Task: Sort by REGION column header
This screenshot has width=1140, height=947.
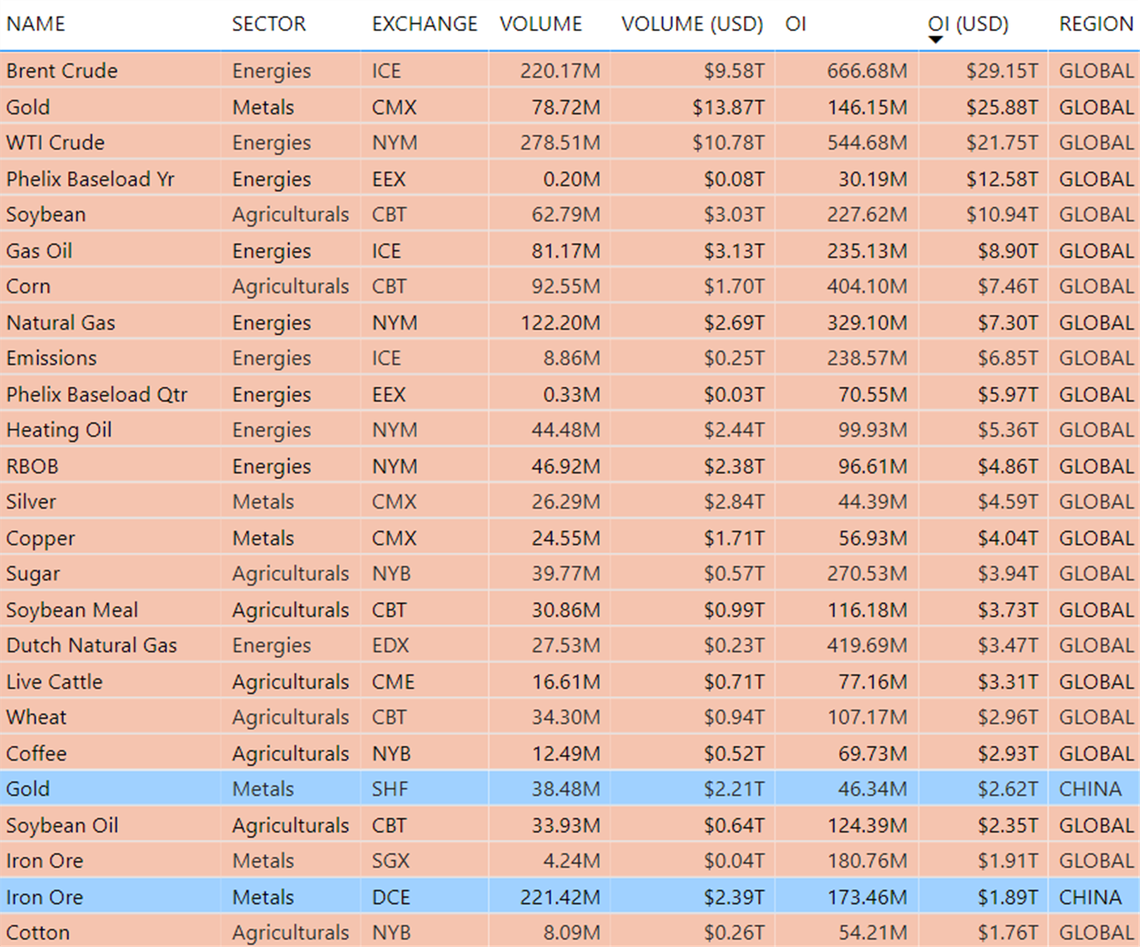Action: point(1096,24)
